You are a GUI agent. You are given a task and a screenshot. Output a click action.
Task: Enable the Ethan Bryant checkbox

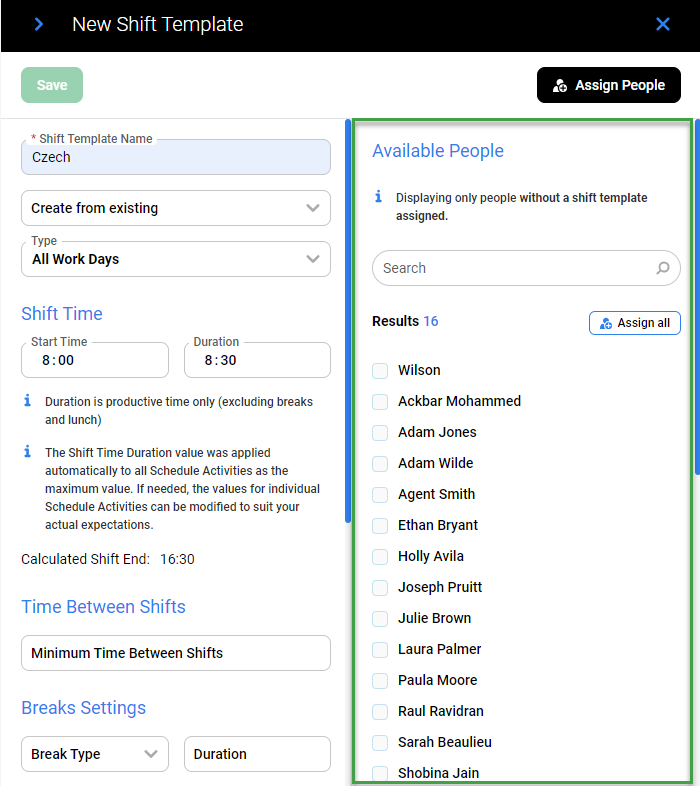(380, 526)
